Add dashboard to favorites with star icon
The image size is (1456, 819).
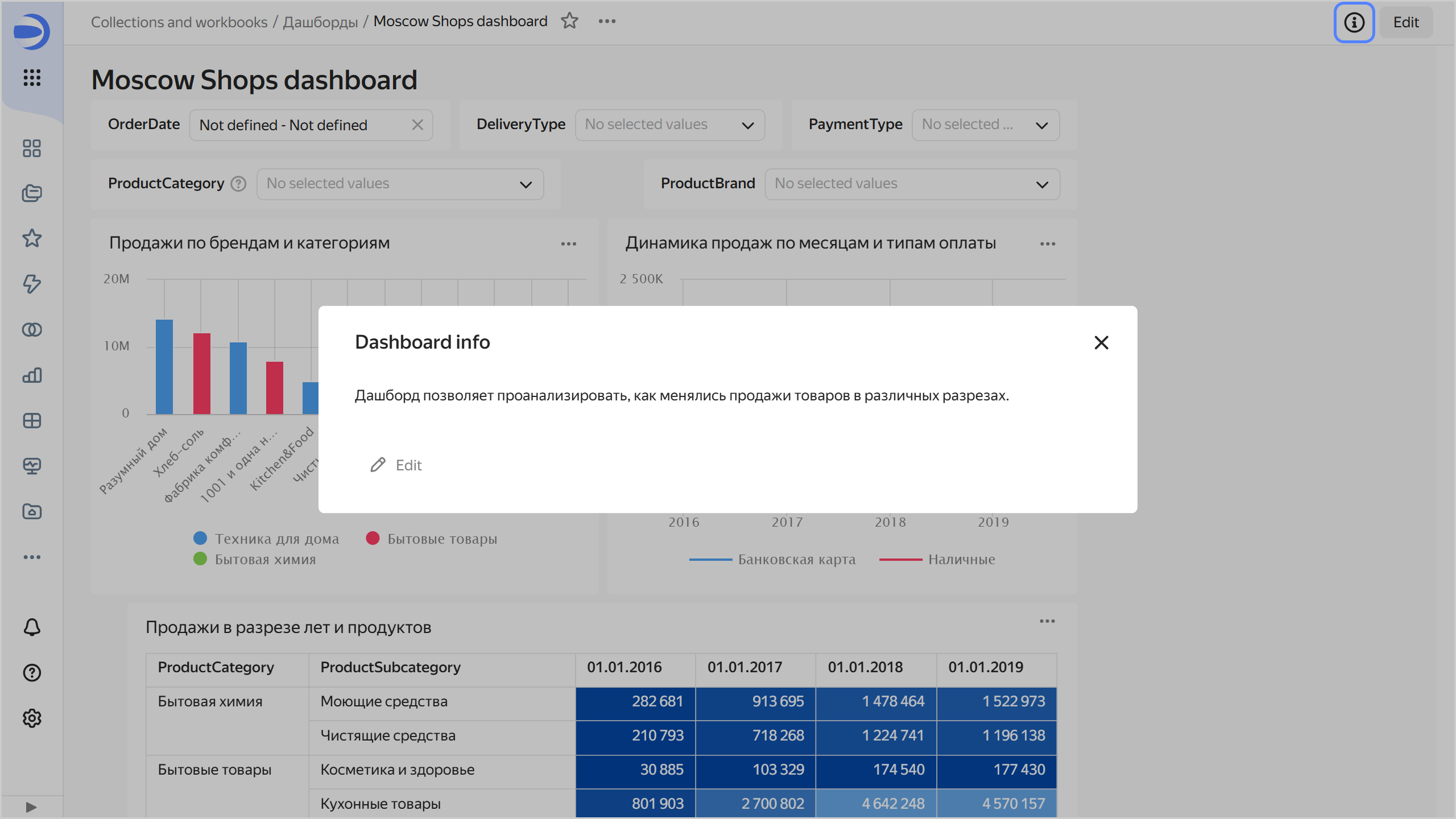point(569,21)
